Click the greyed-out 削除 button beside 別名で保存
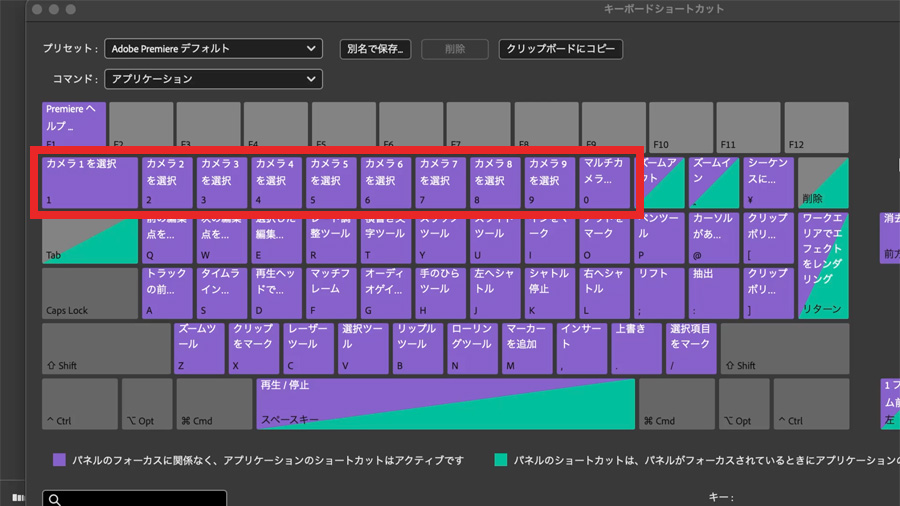 coord(455,49)
